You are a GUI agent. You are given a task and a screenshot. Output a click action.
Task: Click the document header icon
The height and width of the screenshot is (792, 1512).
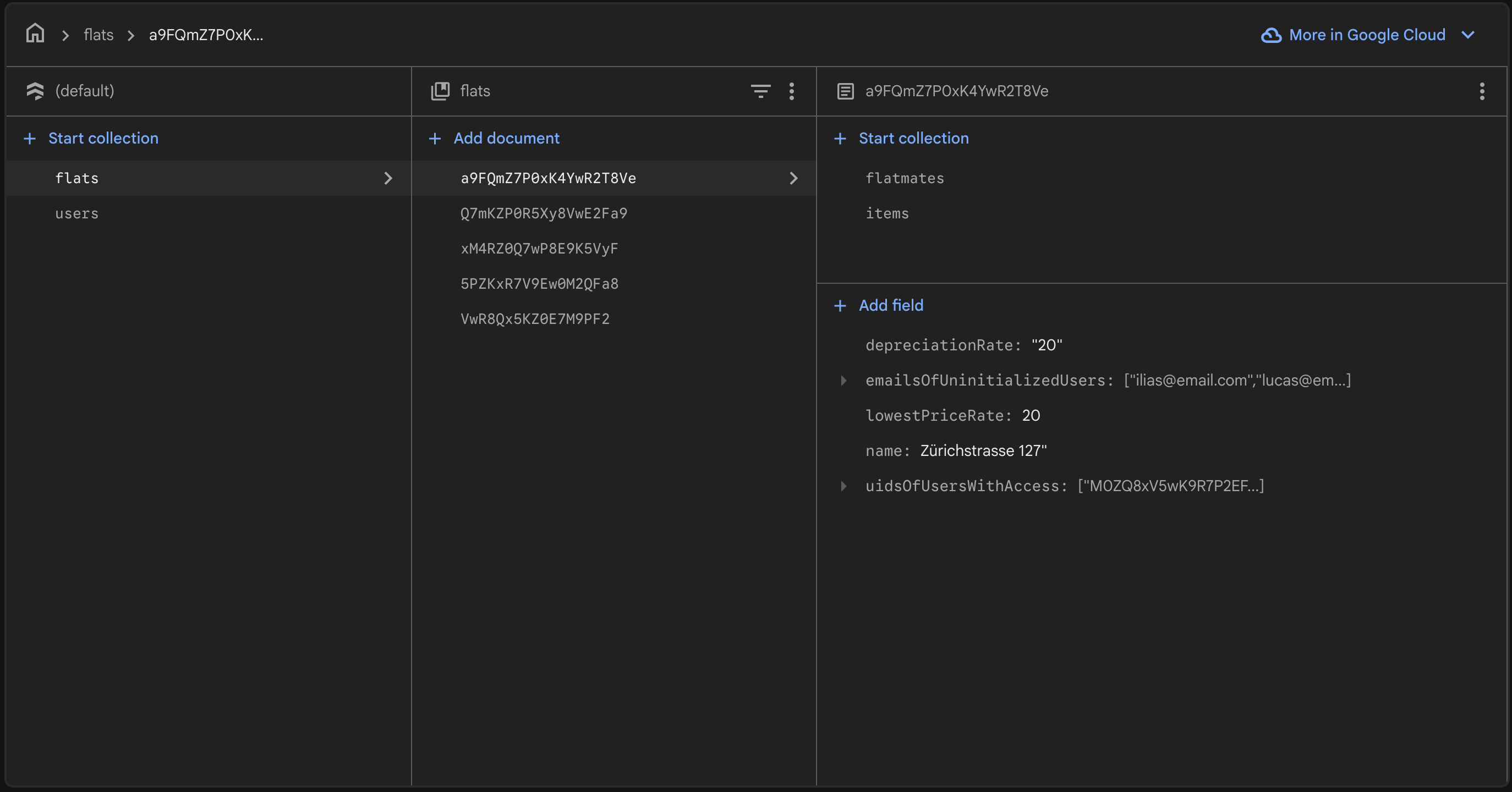(x=845, y=91)
